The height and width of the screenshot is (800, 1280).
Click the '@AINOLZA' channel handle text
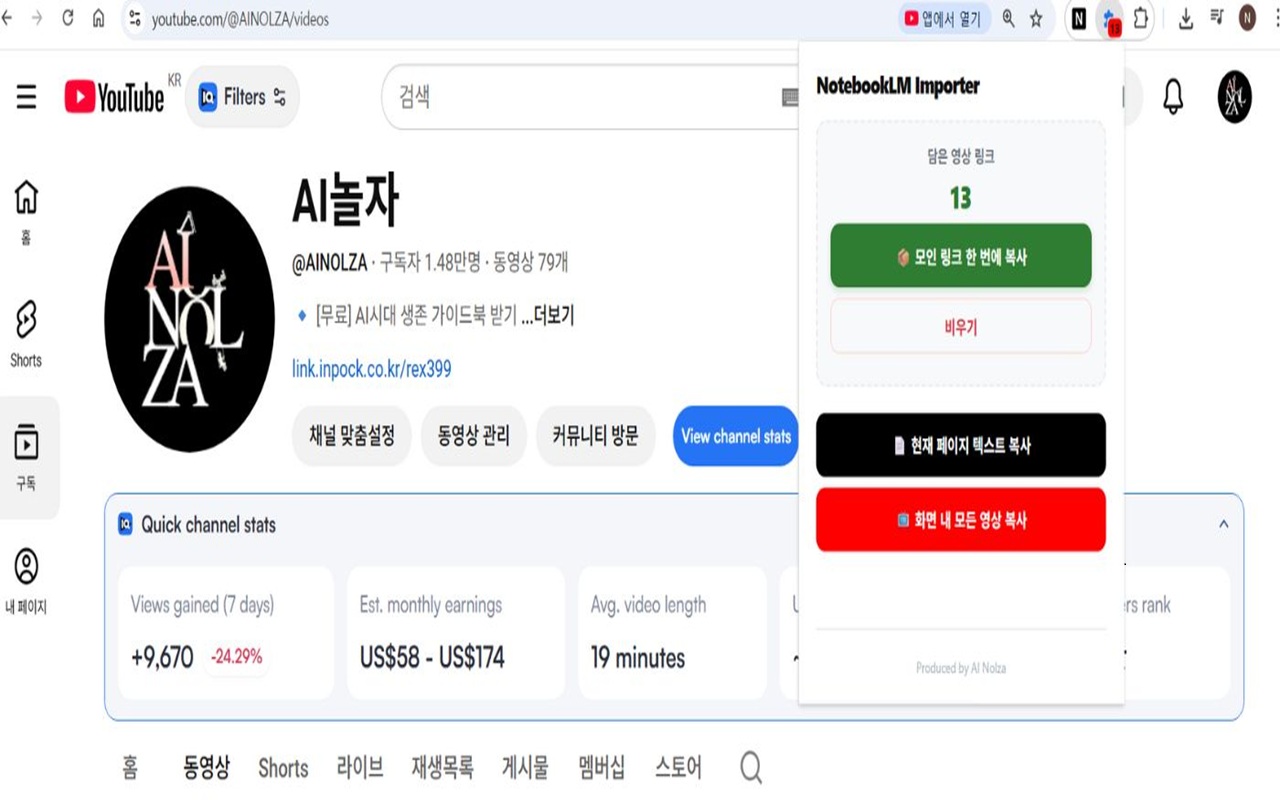329,263
